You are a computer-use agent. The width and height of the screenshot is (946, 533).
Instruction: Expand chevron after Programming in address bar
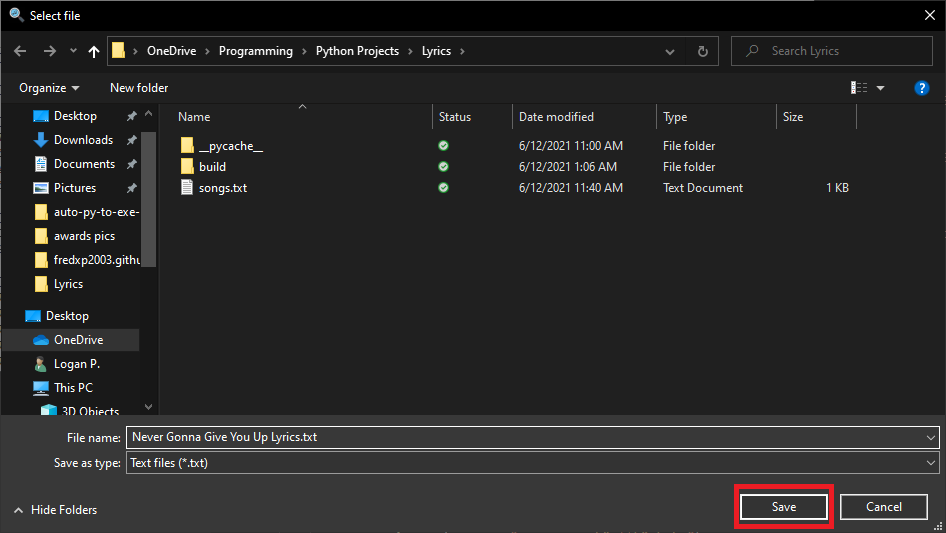tap(304, 51)
